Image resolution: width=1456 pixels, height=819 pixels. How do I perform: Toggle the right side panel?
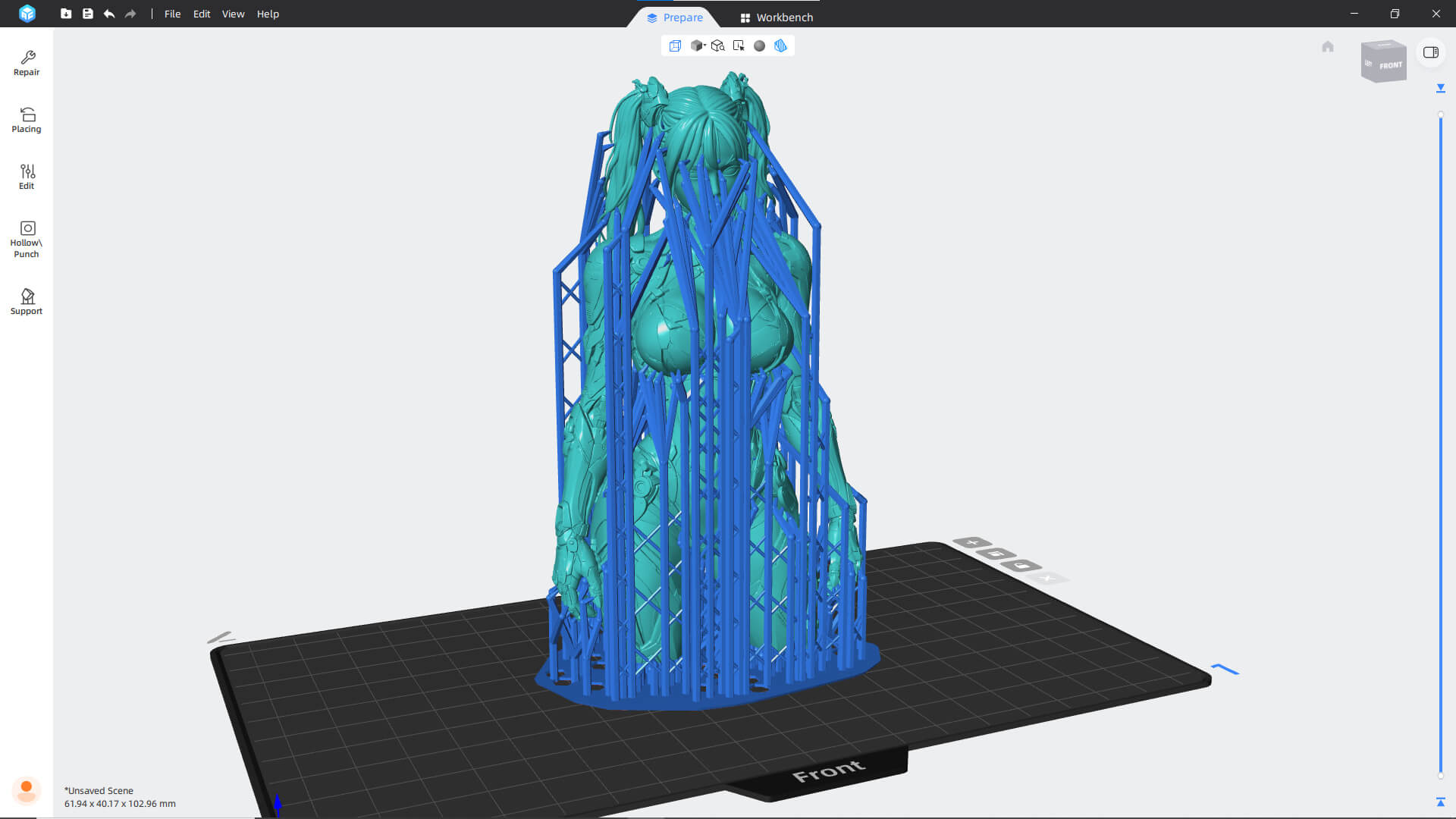tap(1431, 52)
